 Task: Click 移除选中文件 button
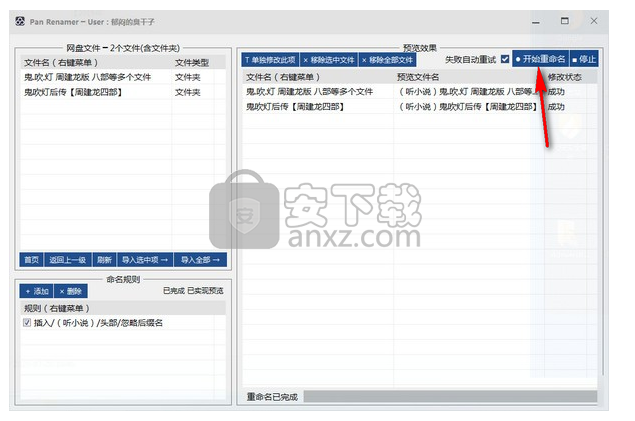coord(329,60)
